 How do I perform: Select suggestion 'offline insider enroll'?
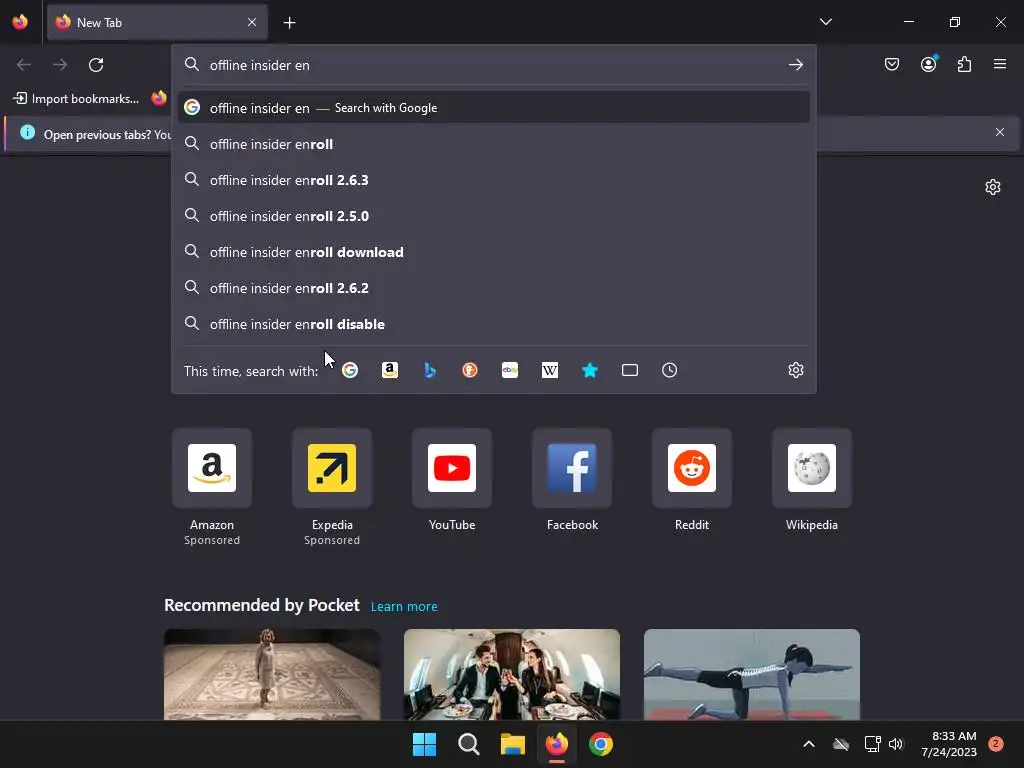pos(494,144)
